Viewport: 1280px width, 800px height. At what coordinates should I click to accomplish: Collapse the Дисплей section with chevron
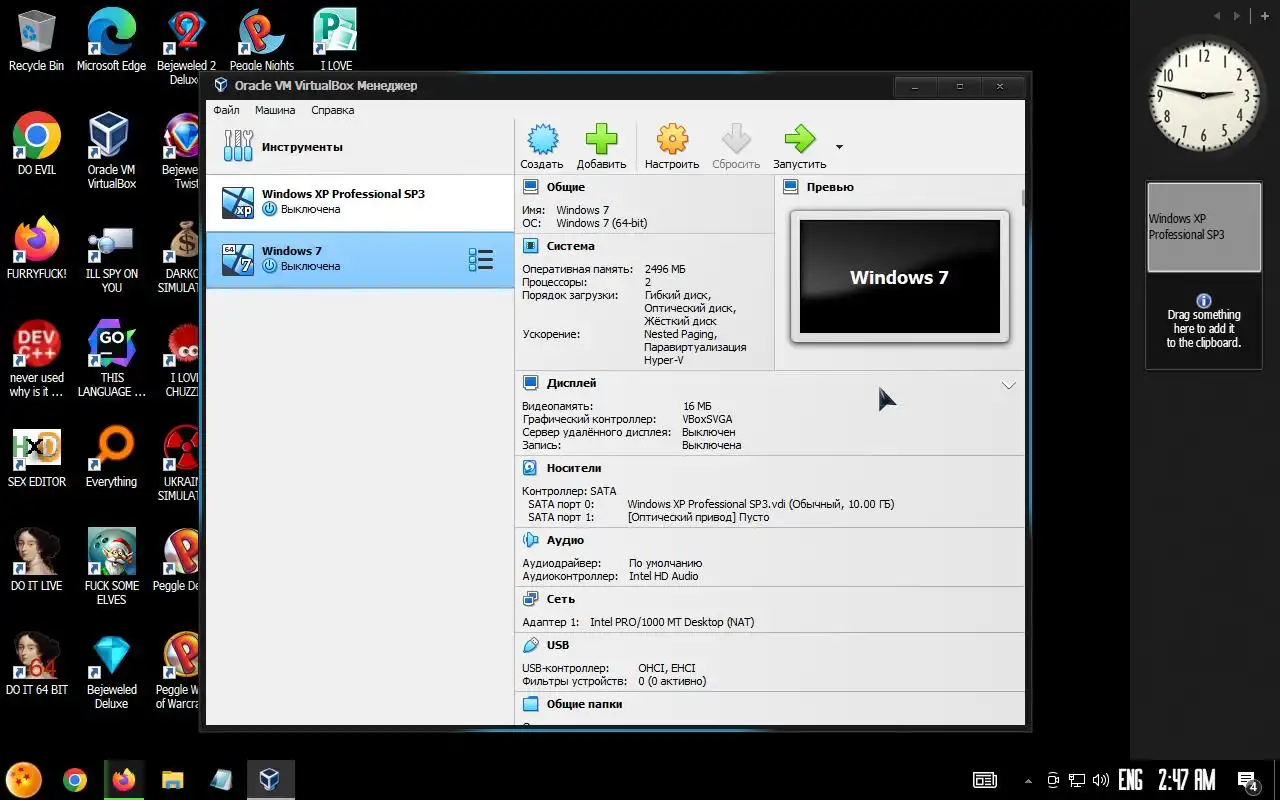tap(1008, 385)
